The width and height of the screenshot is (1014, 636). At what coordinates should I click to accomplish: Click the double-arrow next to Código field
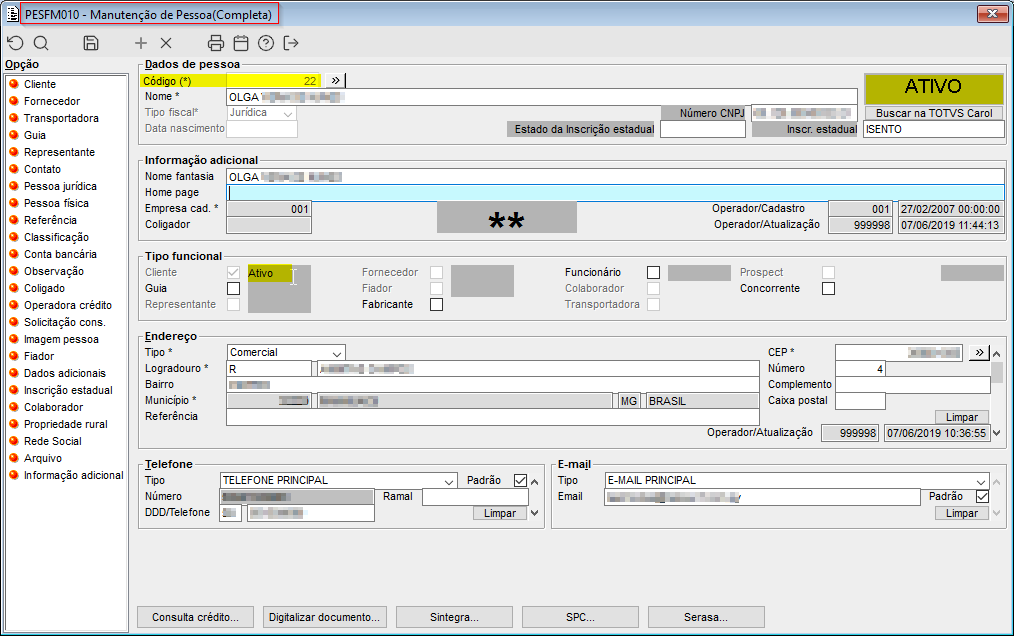tap(335, 80)
